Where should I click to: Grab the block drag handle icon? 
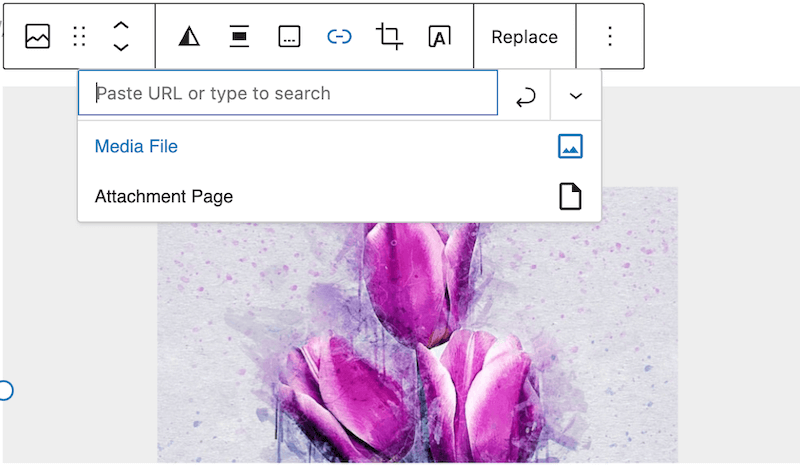(x=79, y=36)
